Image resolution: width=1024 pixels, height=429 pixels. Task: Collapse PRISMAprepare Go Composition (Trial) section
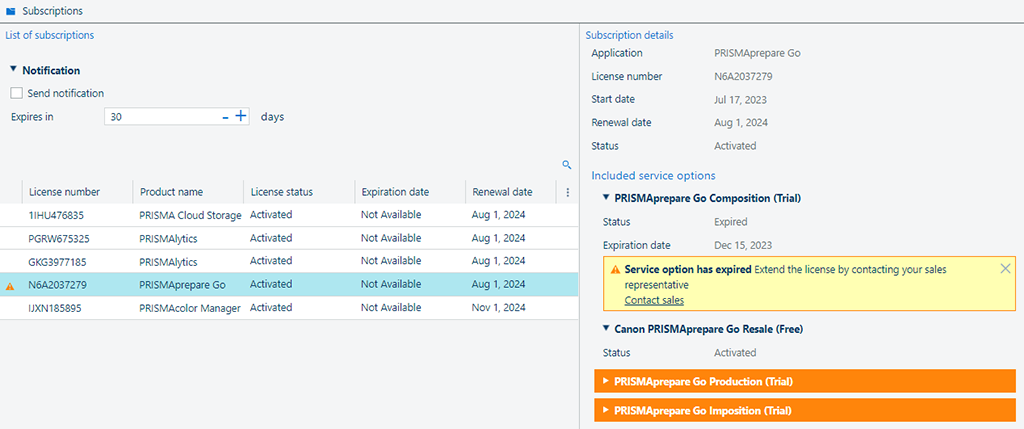(x=606, y=198)
